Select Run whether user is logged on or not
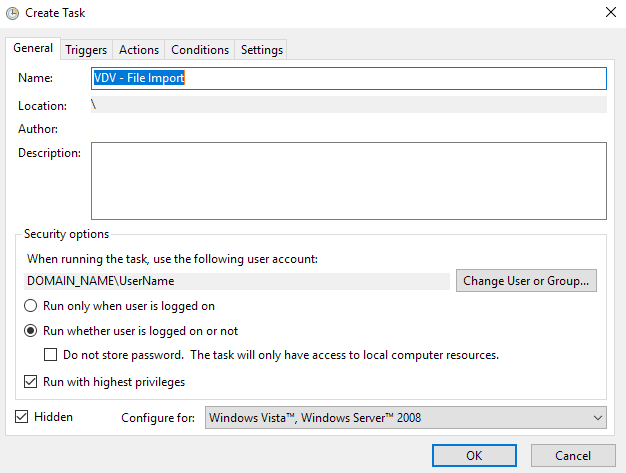The height and width of the screenshot is (473, 626). [x=32, y=331]
